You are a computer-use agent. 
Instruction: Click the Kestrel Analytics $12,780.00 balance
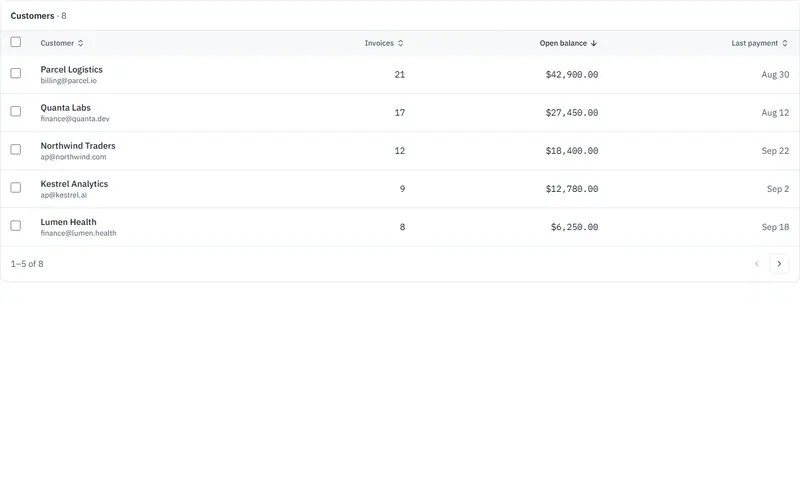point(572,189)
